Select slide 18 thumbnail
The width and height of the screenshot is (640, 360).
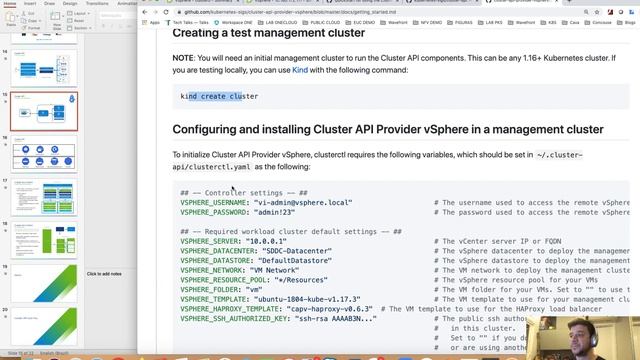coord(44,241)
